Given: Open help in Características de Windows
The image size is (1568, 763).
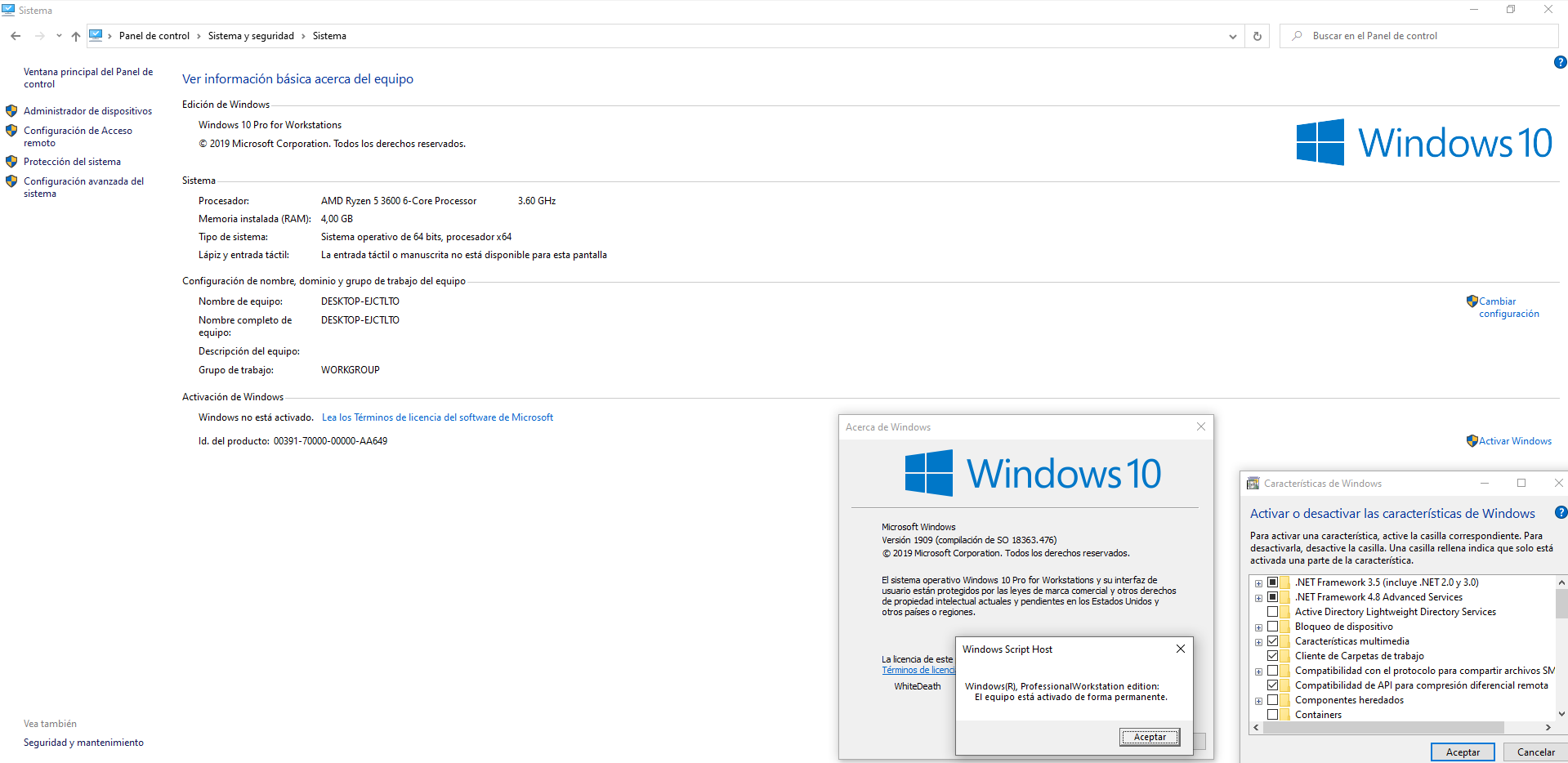Looking at the screenshot, I should [1561, 513].
